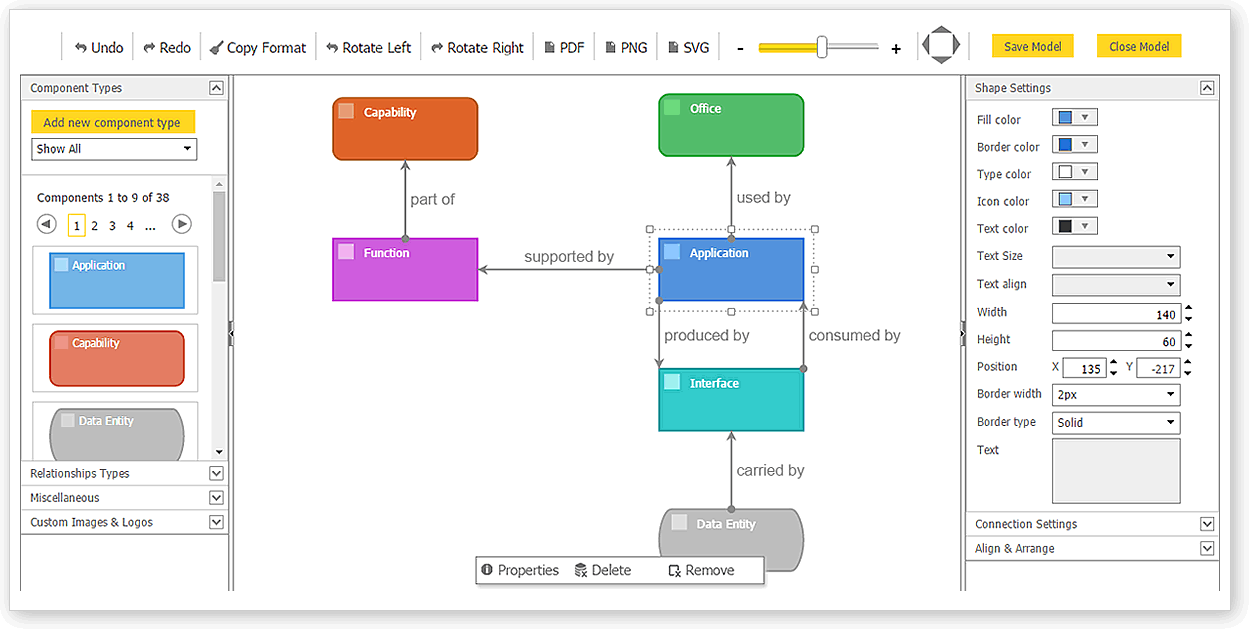Select the Function shape on canvas
The width and height of the screenshot is (1250, 630).
click(x=405, y=269)
